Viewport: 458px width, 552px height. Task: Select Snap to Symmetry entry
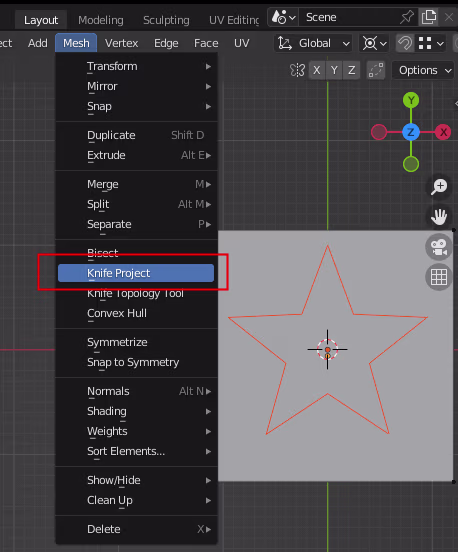click(x=136, y=362)
